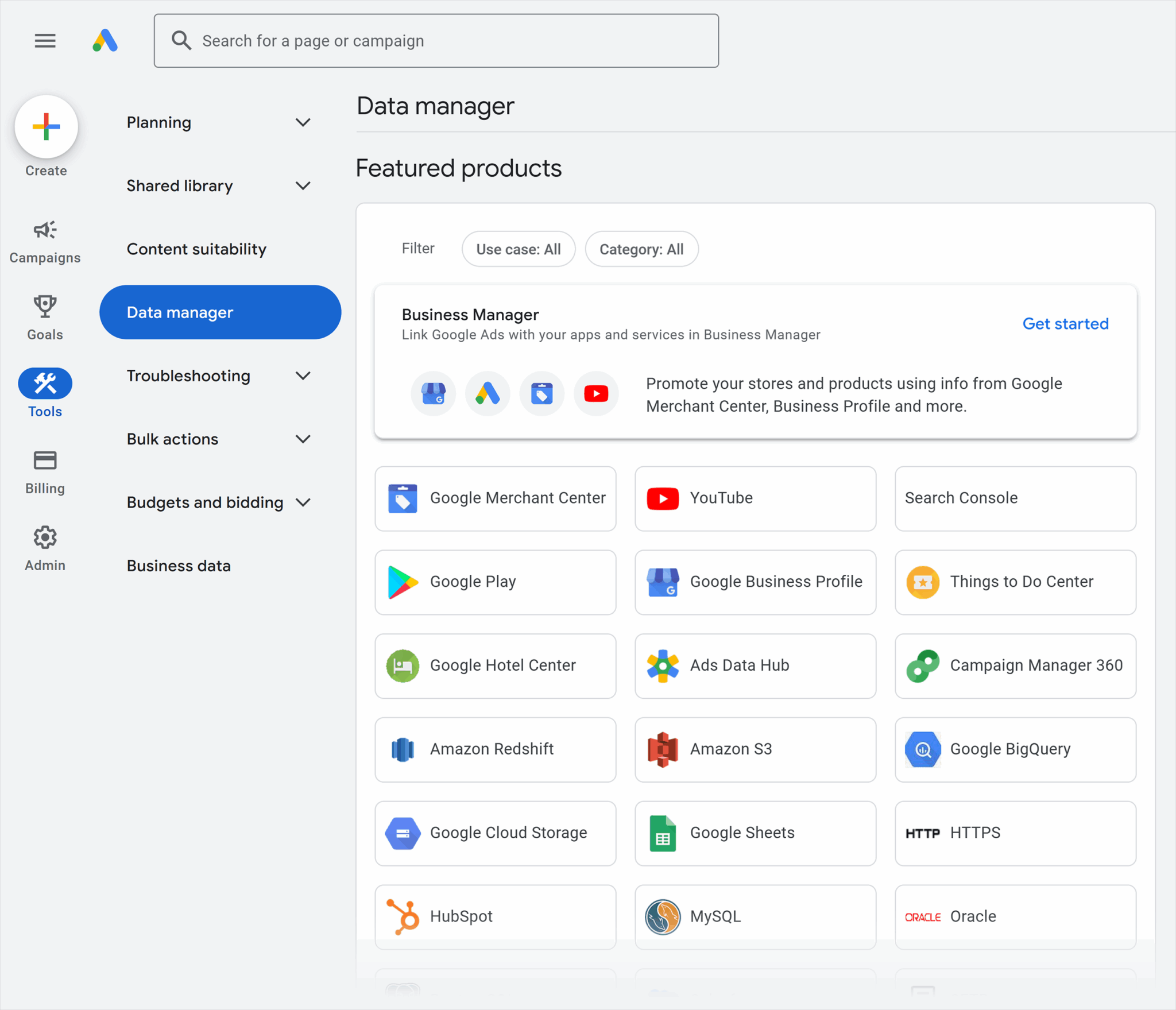Click the Google Ads icon in Business Manager card
1176x1010 pixels.
[488, 394]
